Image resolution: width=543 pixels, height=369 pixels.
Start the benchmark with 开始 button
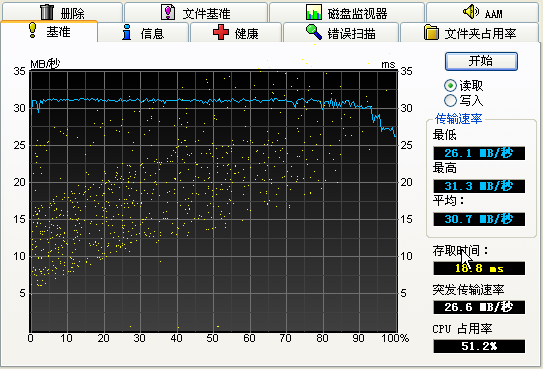(x=481, y=61)
